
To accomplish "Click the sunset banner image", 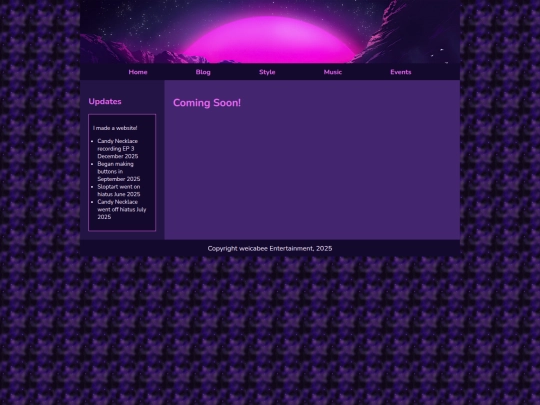I will tap(270, 32).
